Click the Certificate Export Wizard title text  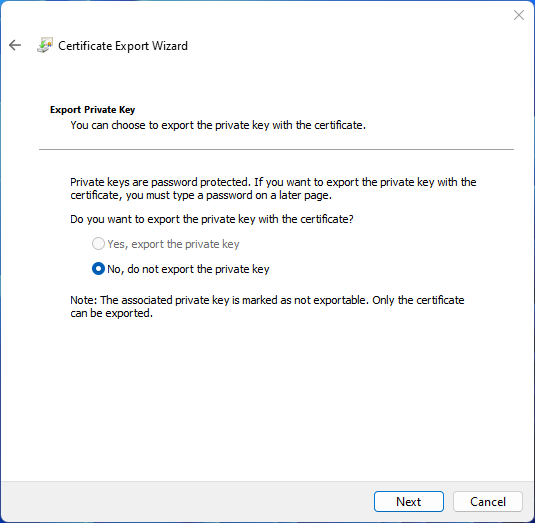(x=123, y=46)
